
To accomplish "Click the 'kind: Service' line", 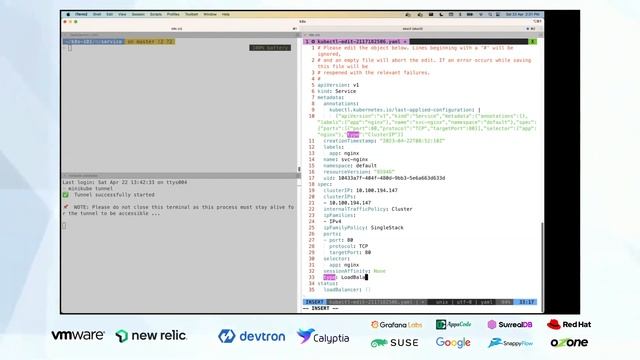I will click(338, 91).
